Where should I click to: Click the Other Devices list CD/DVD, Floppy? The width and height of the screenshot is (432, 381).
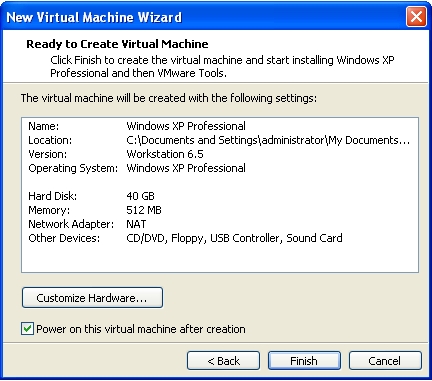(x=234, y=238)
